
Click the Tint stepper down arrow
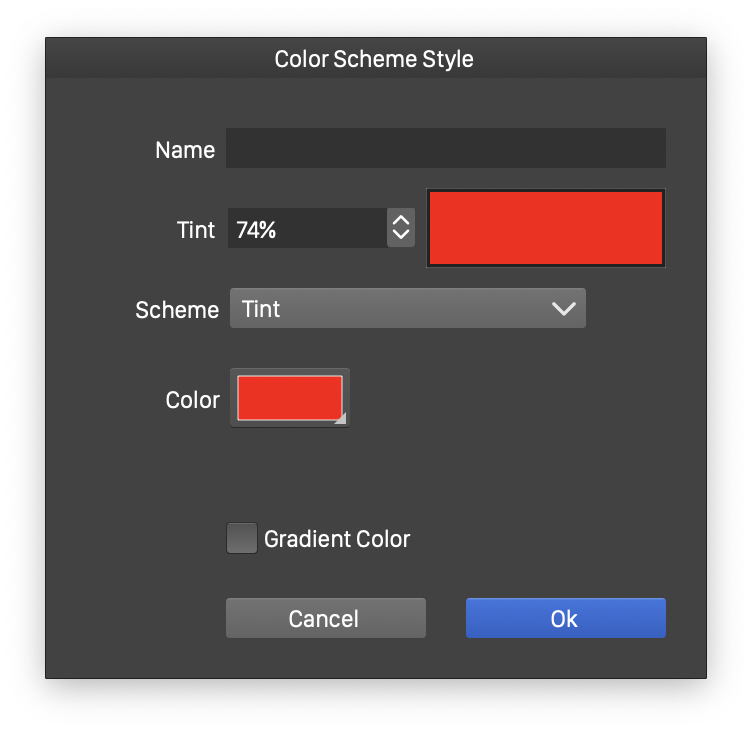point(401,236)
